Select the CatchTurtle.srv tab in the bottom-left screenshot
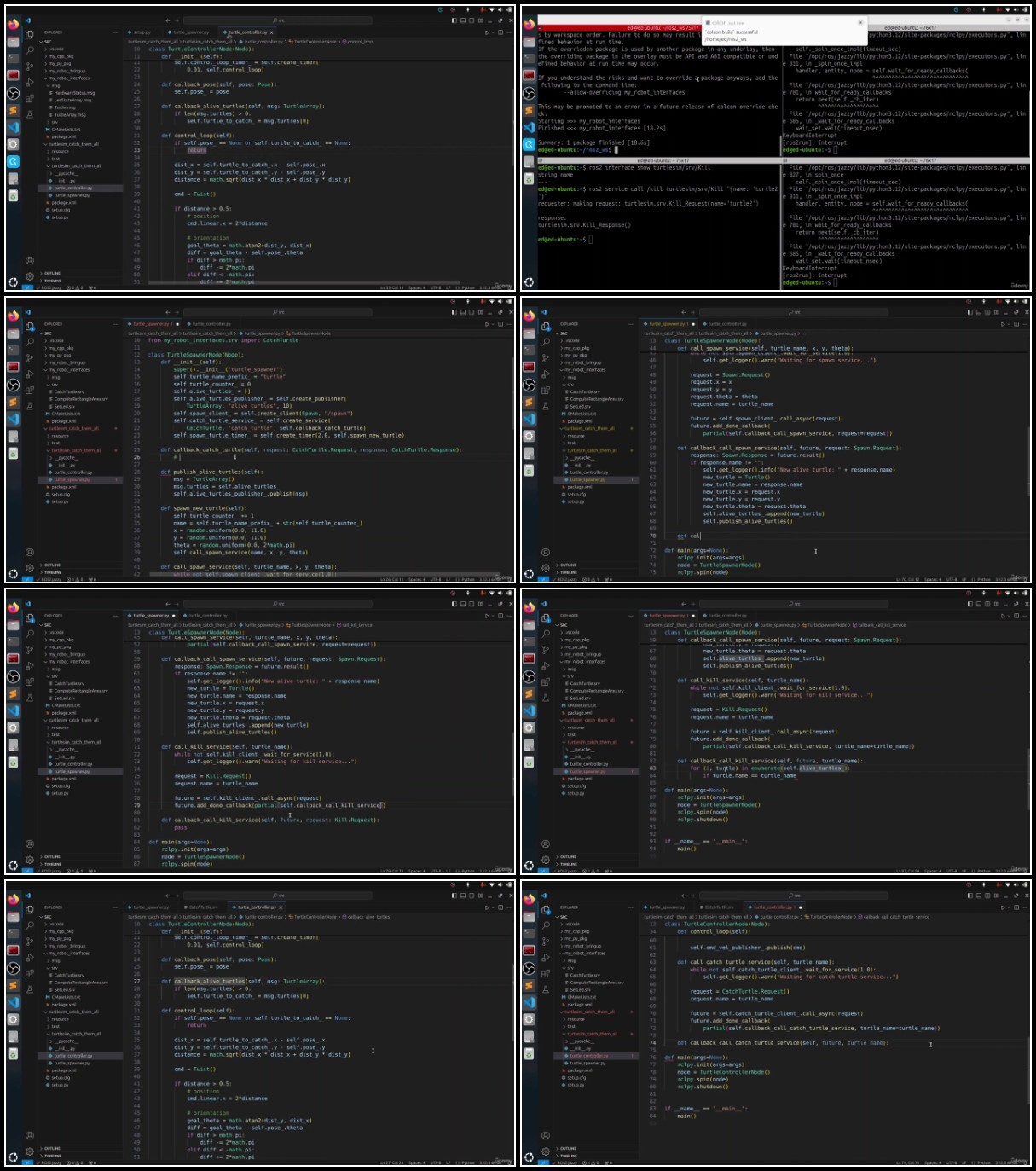The image size is (1036, 1171). pos(203,907)
